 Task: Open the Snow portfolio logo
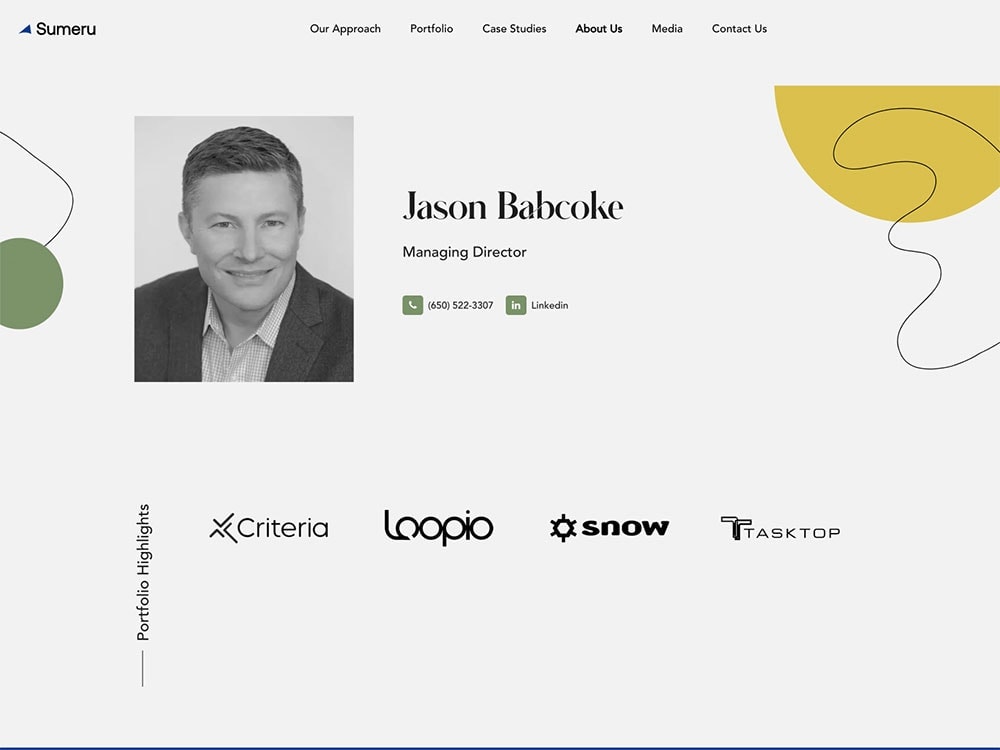point(609,527)
